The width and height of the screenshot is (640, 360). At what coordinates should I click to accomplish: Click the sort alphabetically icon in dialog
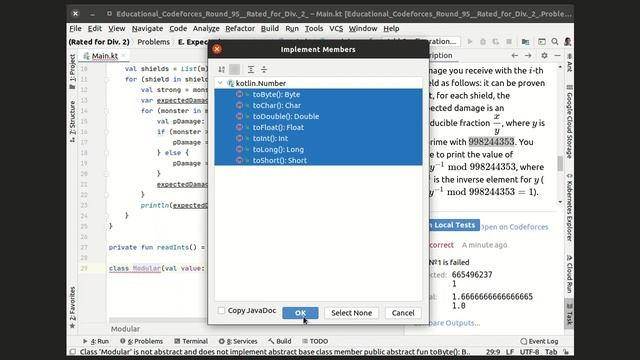(x=222, y=69)
